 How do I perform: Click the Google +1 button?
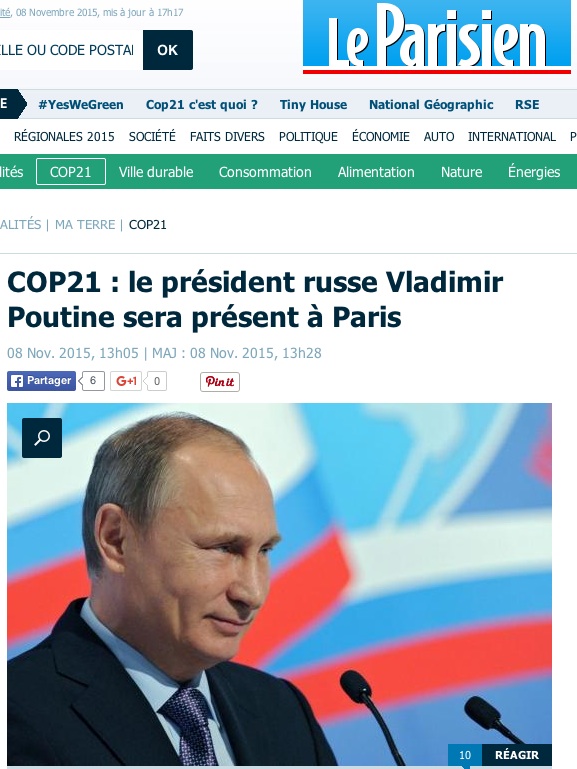[126, 381]
